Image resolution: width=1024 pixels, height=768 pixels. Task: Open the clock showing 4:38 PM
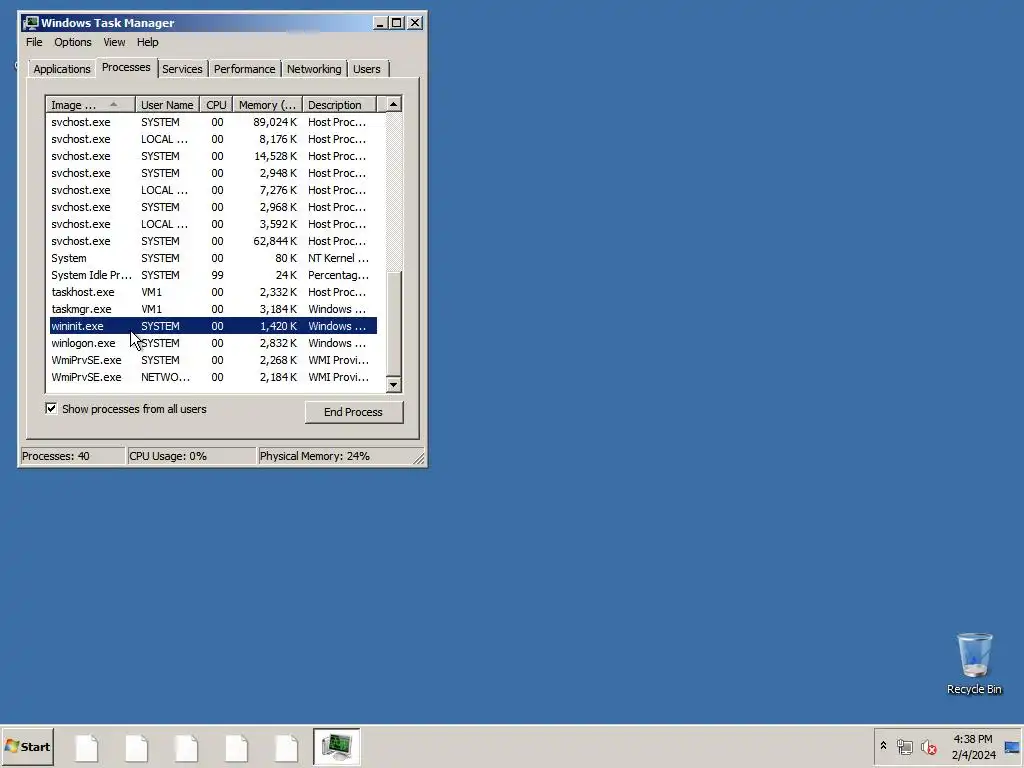[x=972, y=746]
